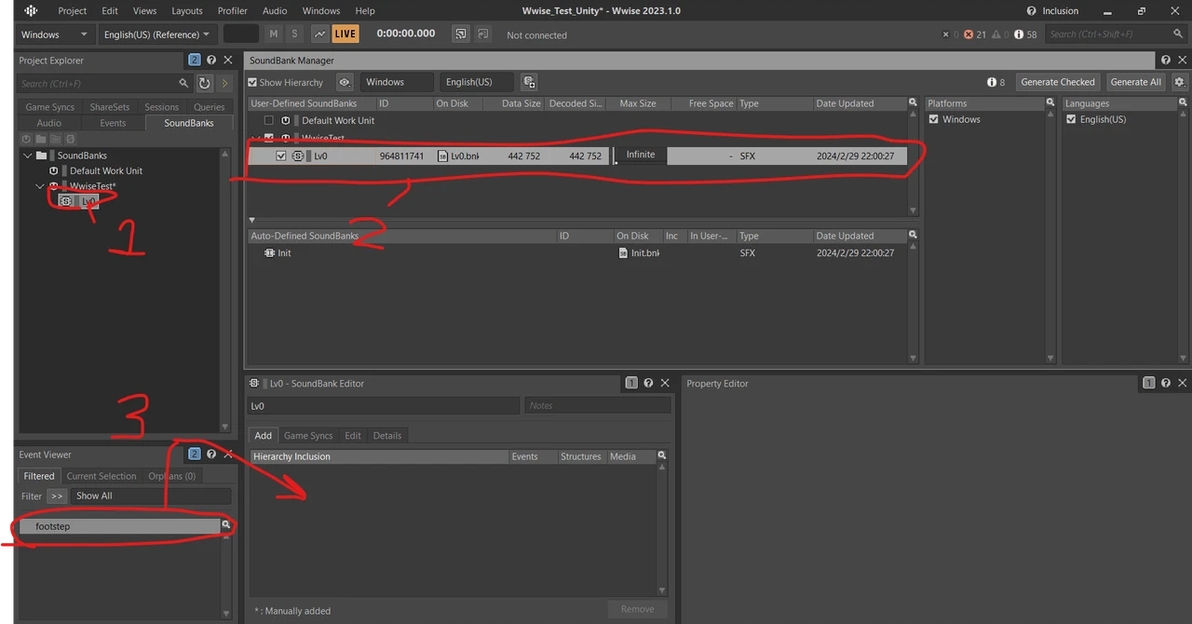Click the search icon in Auto-Defined SoundBanks header
The width and height of the screenshot is (1192, 624).
click(913, 235)
